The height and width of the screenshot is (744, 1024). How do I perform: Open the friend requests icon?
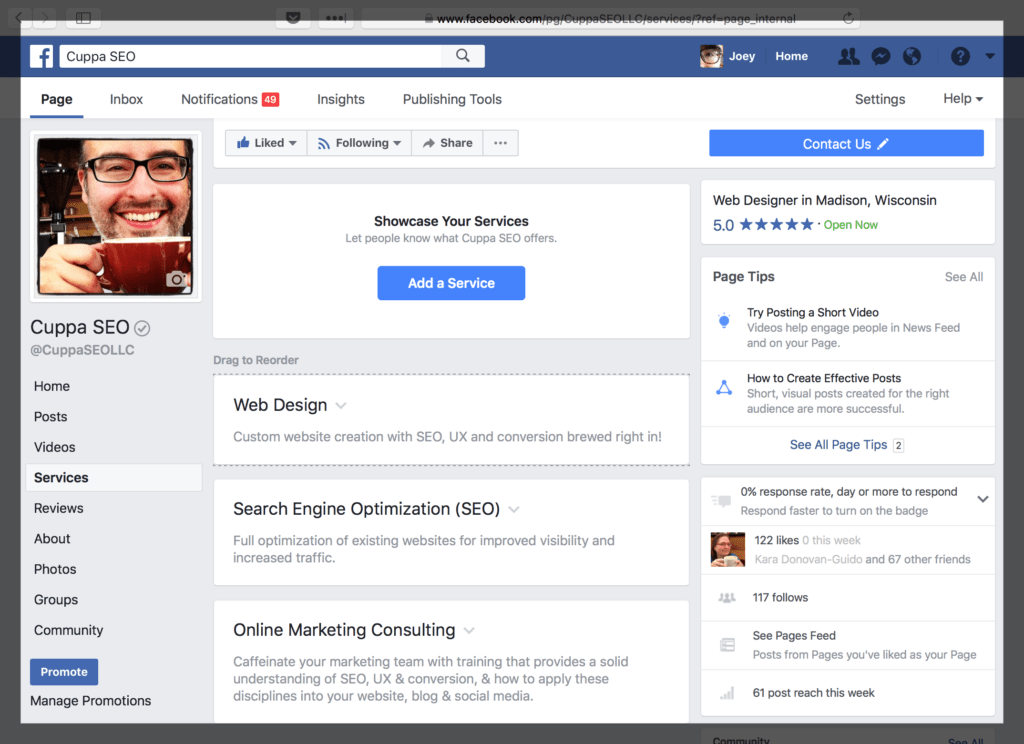click(x=848, y=57)
